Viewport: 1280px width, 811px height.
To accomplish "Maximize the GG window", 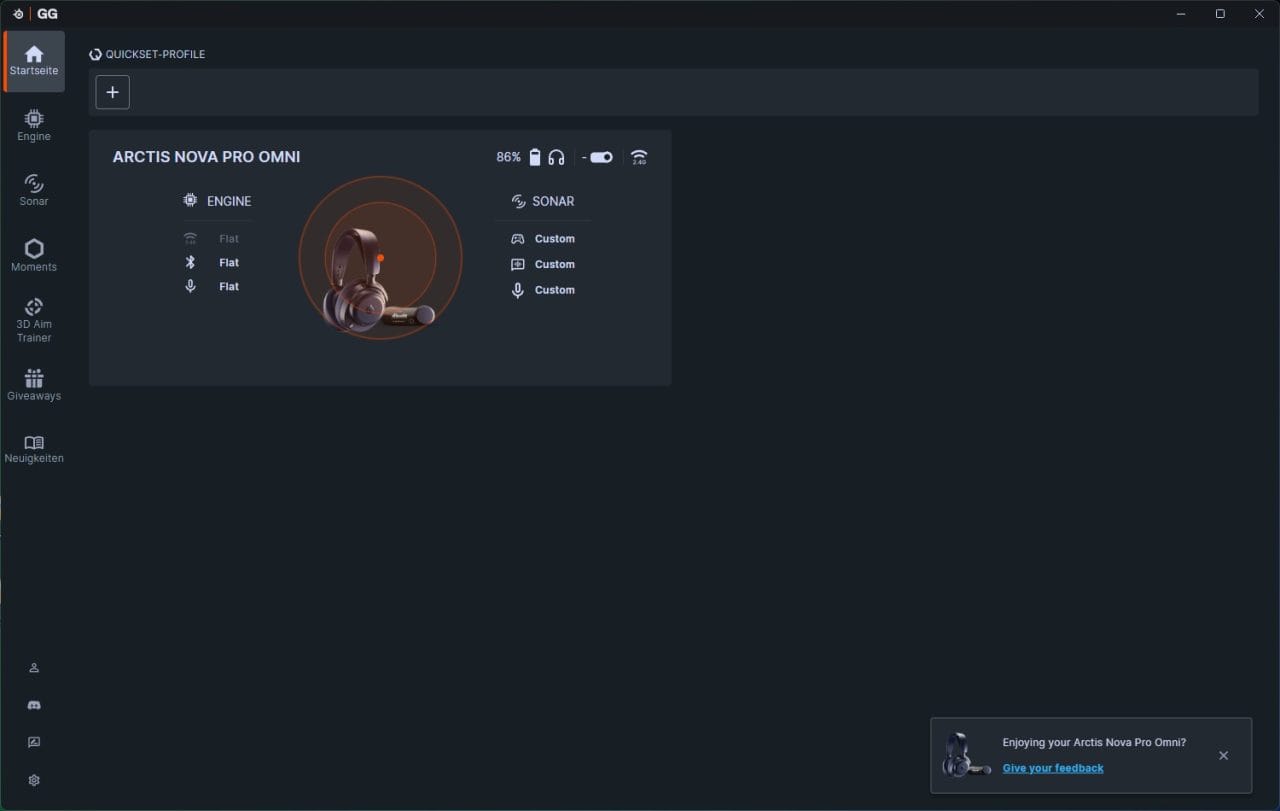I will [1220, 13].
